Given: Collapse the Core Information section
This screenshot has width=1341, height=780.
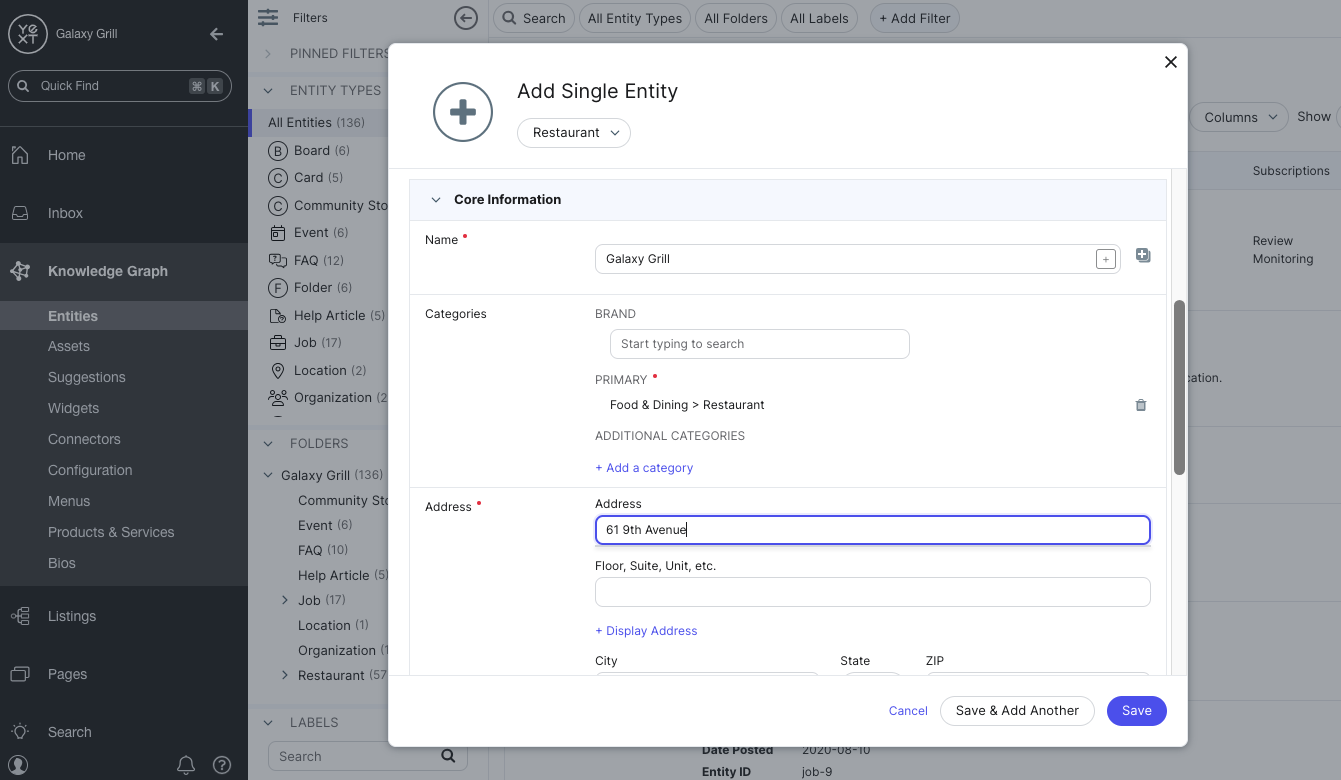Looking at the screenshot, I should pos(436,199).
